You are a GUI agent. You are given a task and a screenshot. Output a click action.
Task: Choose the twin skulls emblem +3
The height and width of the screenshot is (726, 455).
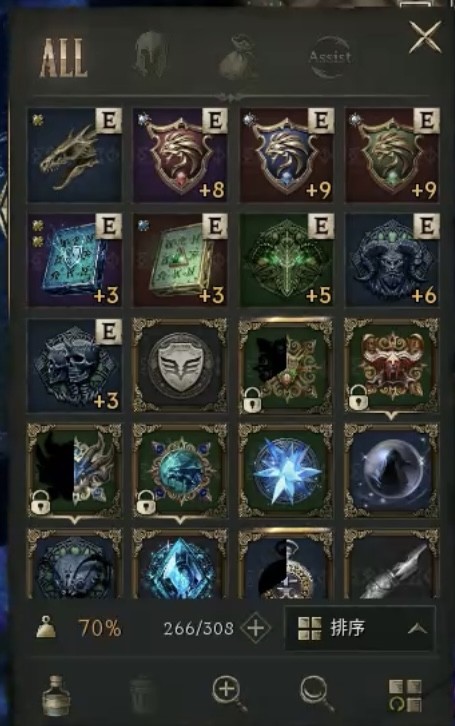tap(75, 365)
